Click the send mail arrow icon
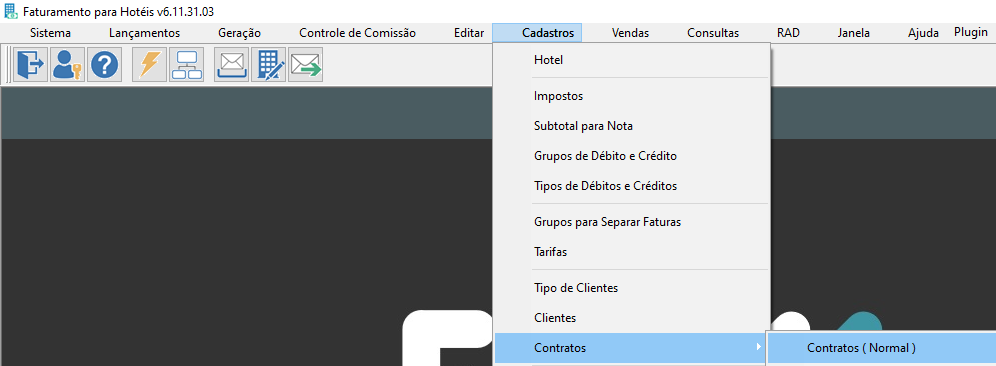 pyautogui.click(x=306, y=65)
